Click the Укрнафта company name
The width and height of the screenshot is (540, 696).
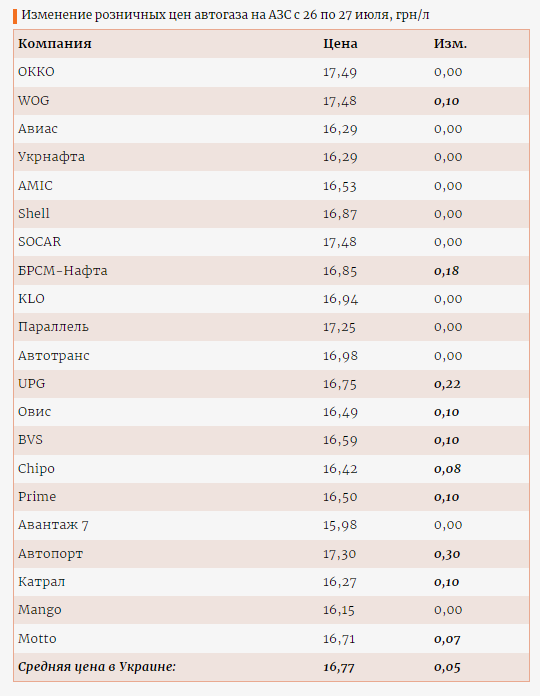pos(51,157)
